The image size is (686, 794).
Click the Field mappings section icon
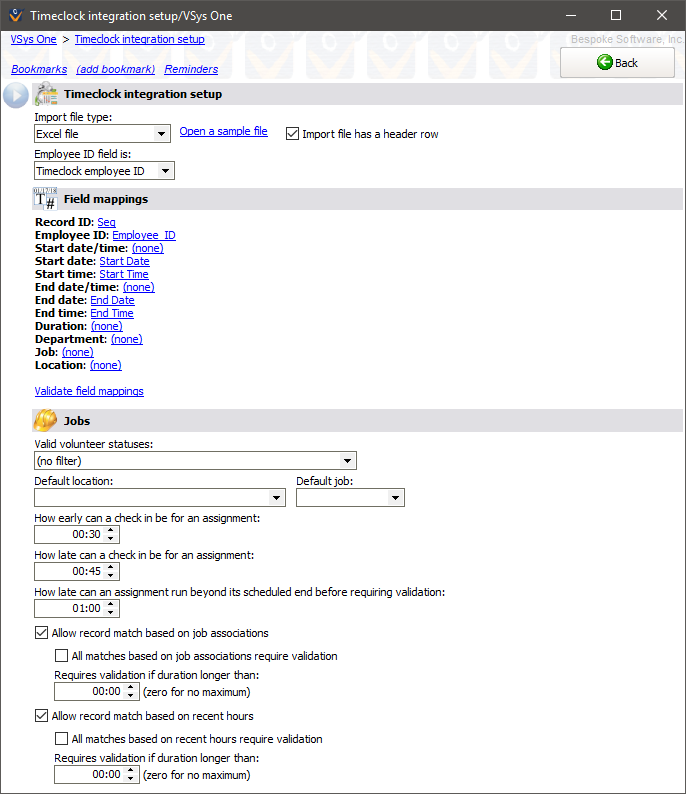click(46, 199)
